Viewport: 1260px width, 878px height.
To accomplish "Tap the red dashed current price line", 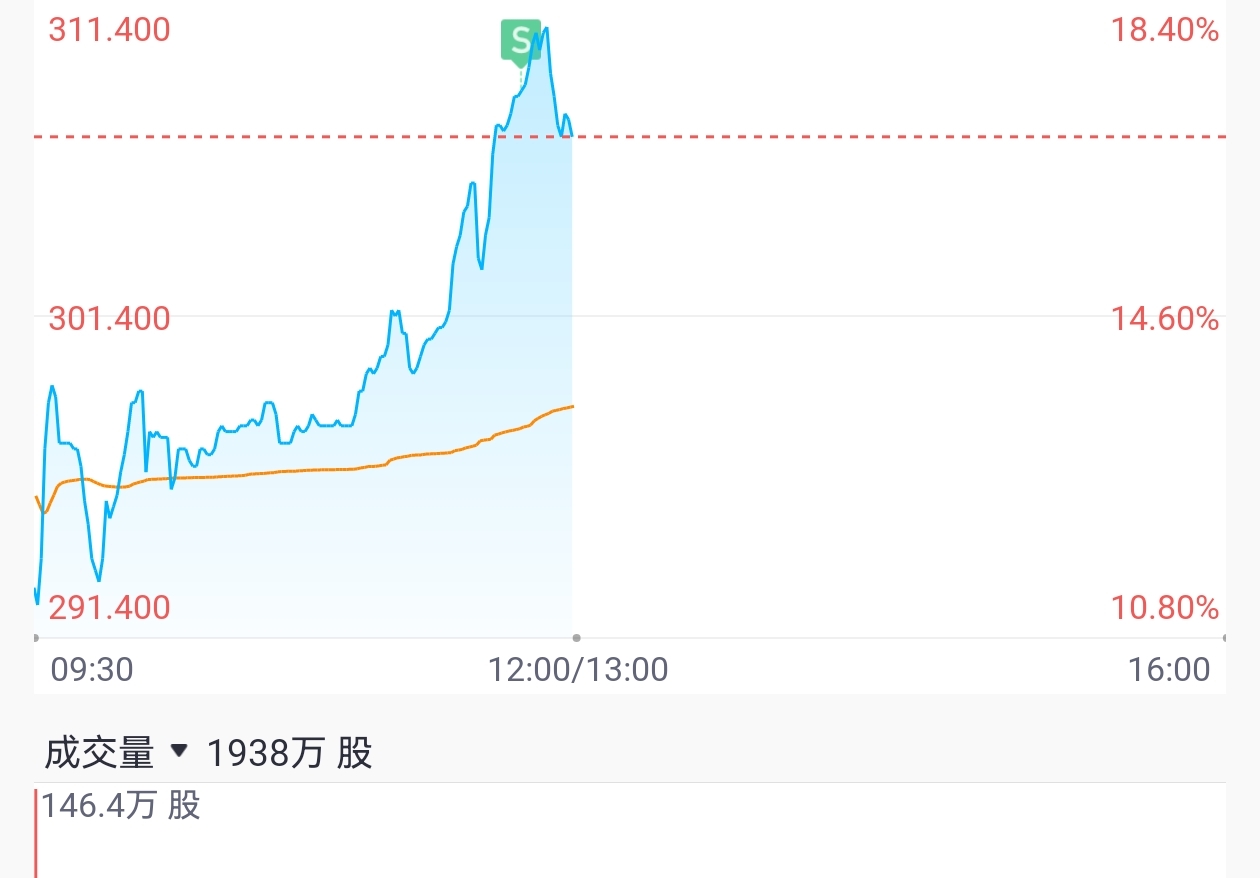I will [630, 136].
